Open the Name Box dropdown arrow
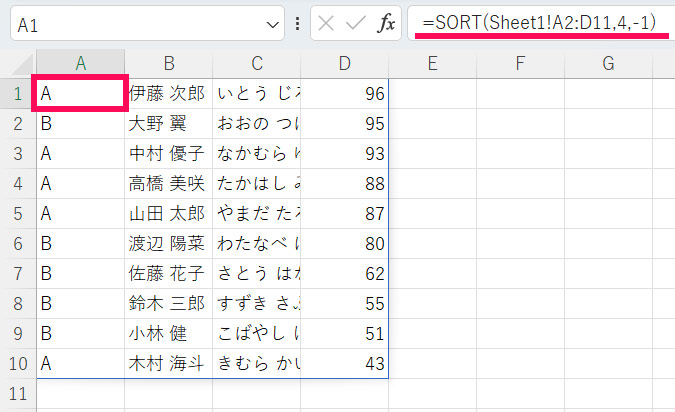 pos(272,25)
